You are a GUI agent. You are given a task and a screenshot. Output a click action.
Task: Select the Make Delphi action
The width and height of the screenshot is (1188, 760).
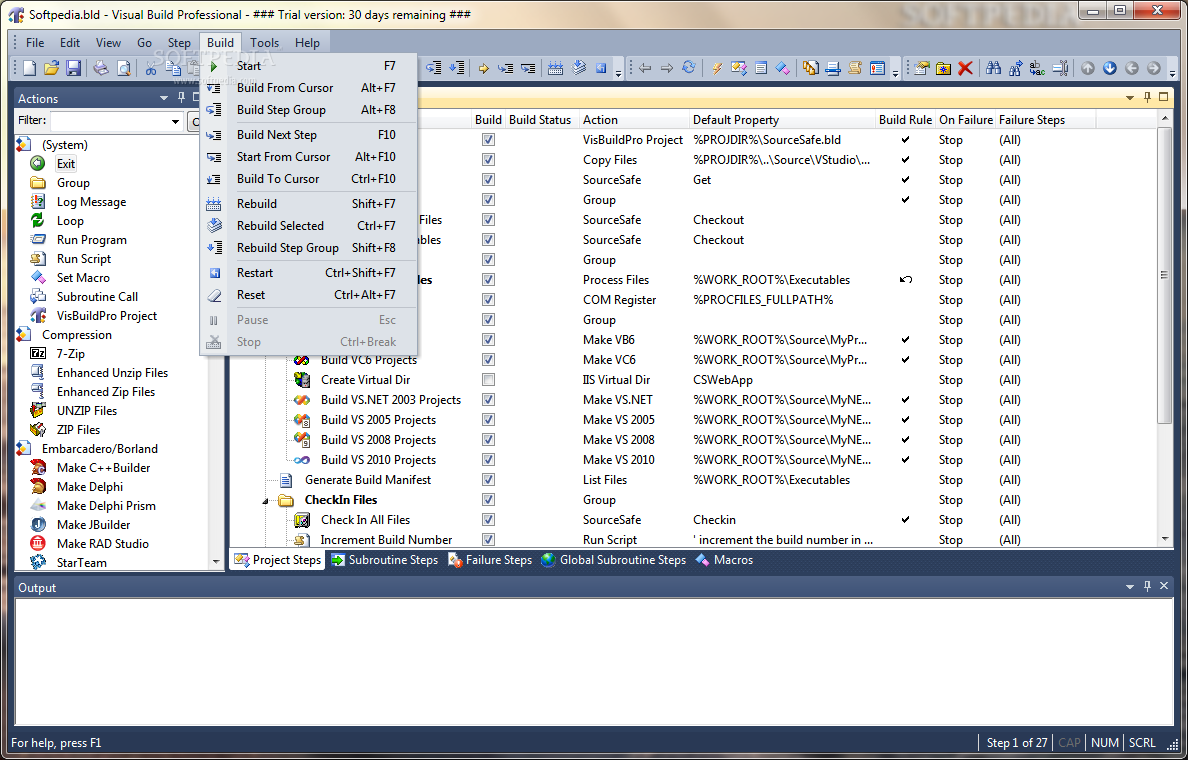click(89, 486)
